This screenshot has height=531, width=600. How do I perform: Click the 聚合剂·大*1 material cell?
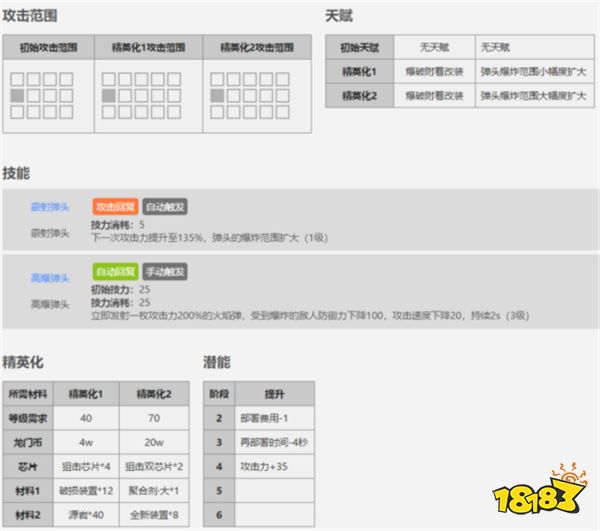pos(152,490)
